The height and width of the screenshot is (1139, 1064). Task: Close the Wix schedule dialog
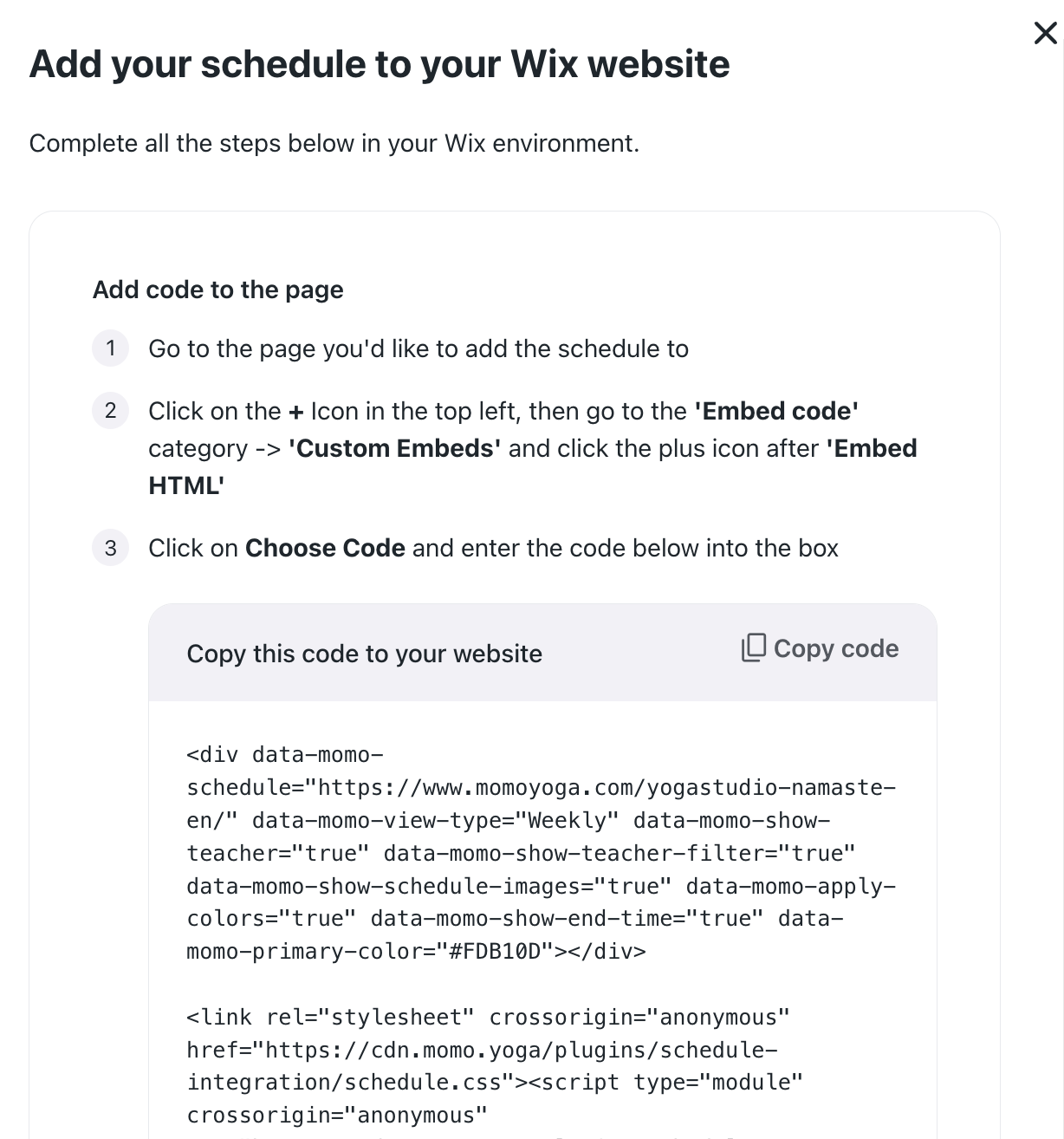click(x=1045, y=34)
